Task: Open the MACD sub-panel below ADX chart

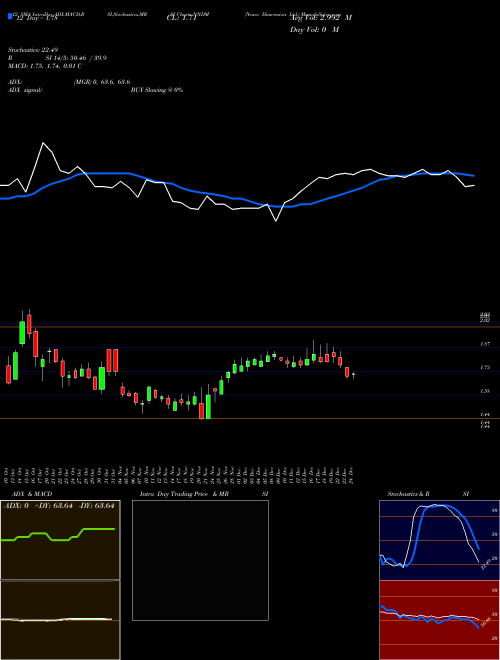Action: point(60,620)
